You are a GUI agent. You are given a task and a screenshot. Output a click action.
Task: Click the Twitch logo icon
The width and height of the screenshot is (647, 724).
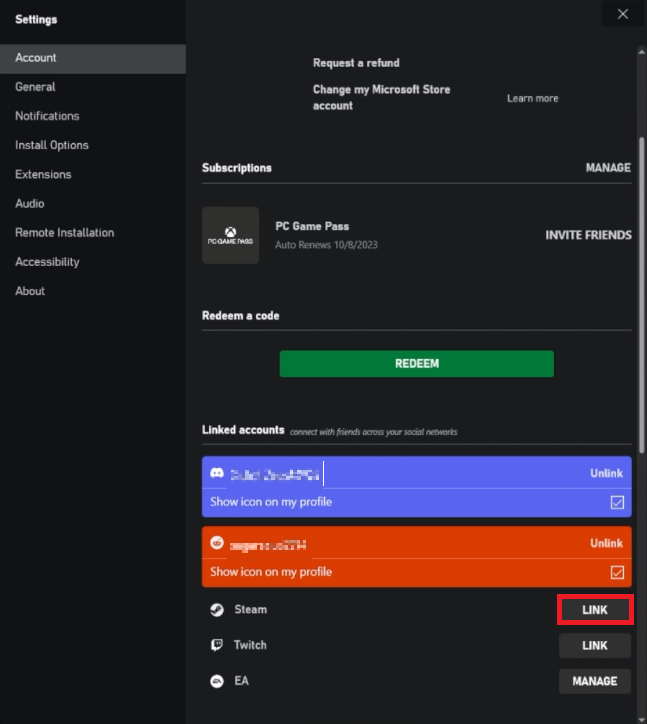[216, 645]
